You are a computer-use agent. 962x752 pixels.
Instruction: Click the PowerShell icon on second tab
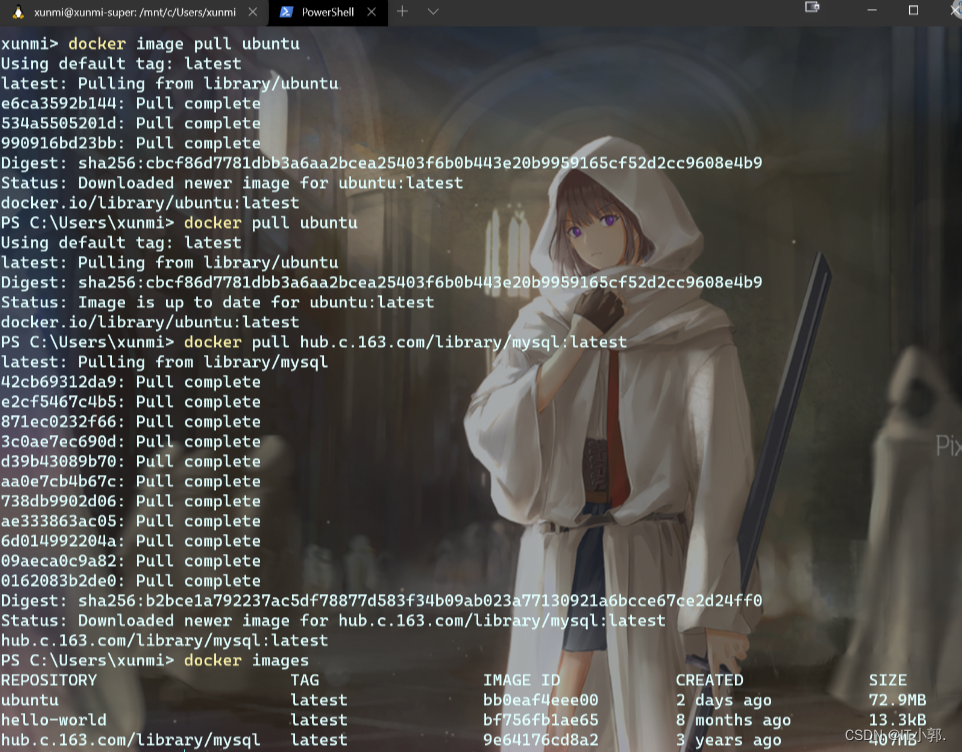[x=286, y=12]
